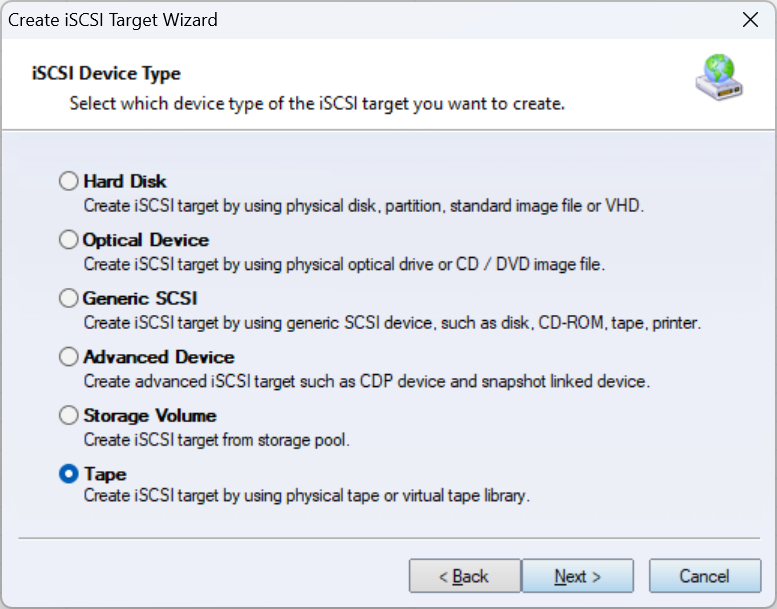Image resolution: width=777 pixels, height=609 pixels.
Task: Click the storage pool description text
Action: (x=216, y=439)
